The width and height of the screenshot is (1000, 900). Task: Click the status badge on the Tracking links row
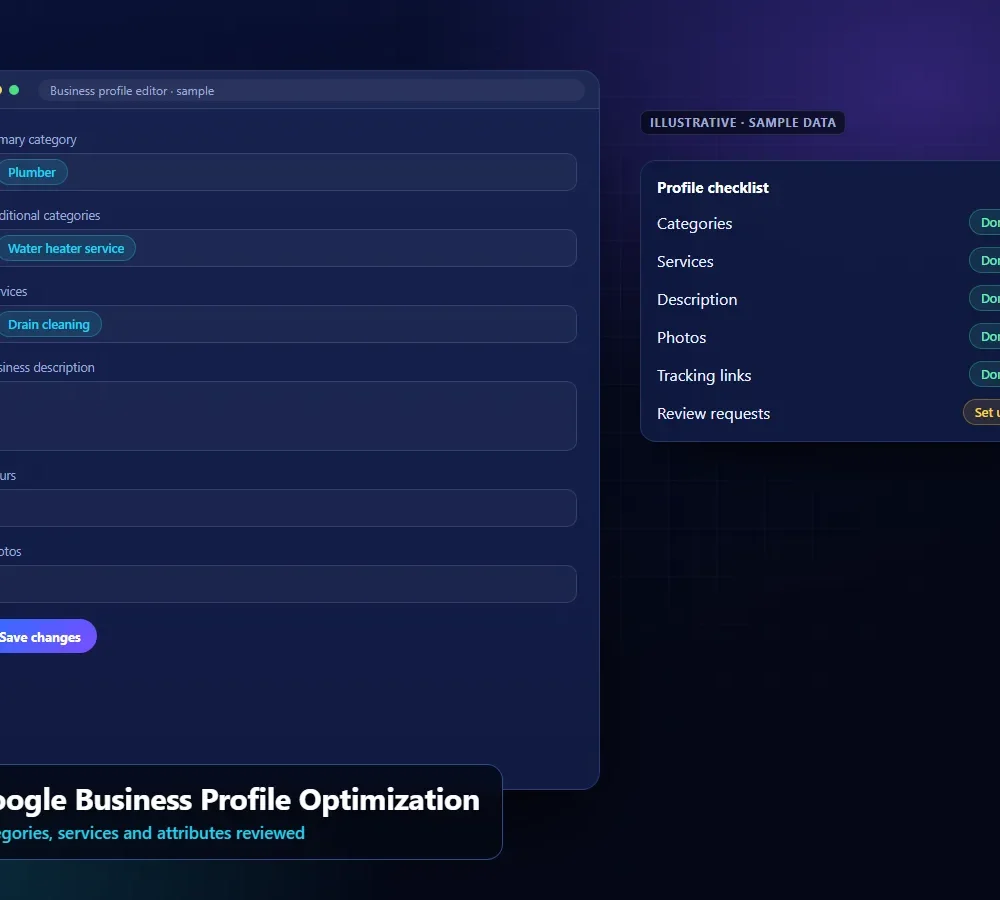(985, 374)
